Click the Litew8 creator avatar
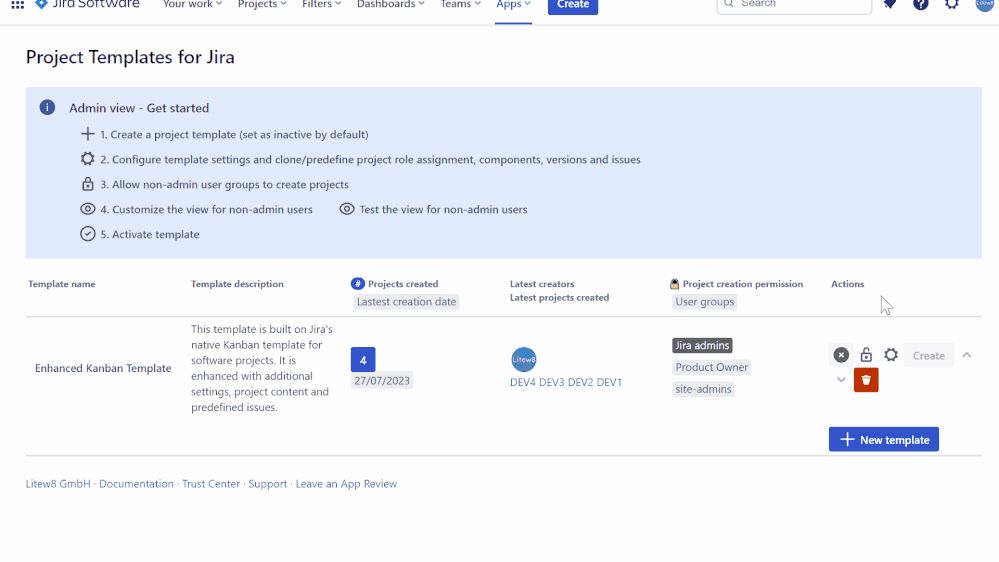 pyautogui.click(x=524, y=359)
